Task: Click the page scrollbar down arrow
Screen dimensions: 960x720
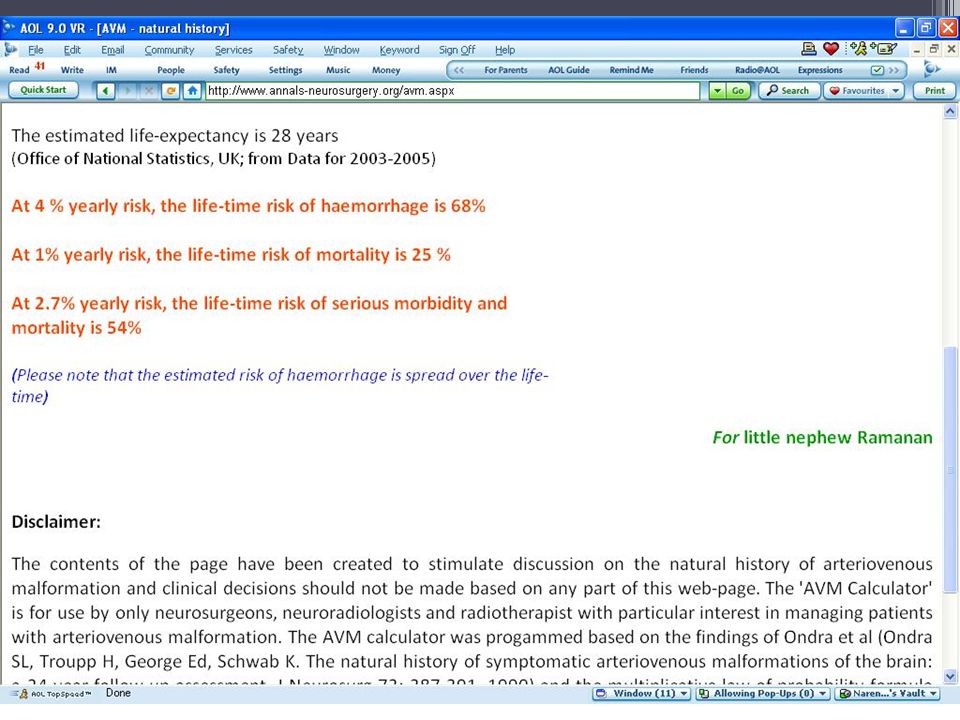Action: pos(950,677)
